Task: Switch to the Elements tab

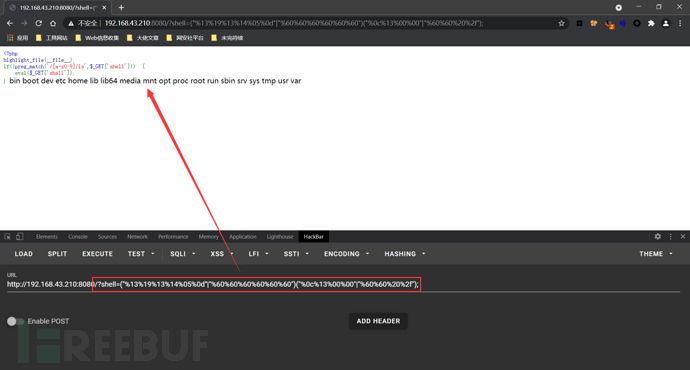Action: click(x=47, y=237)
